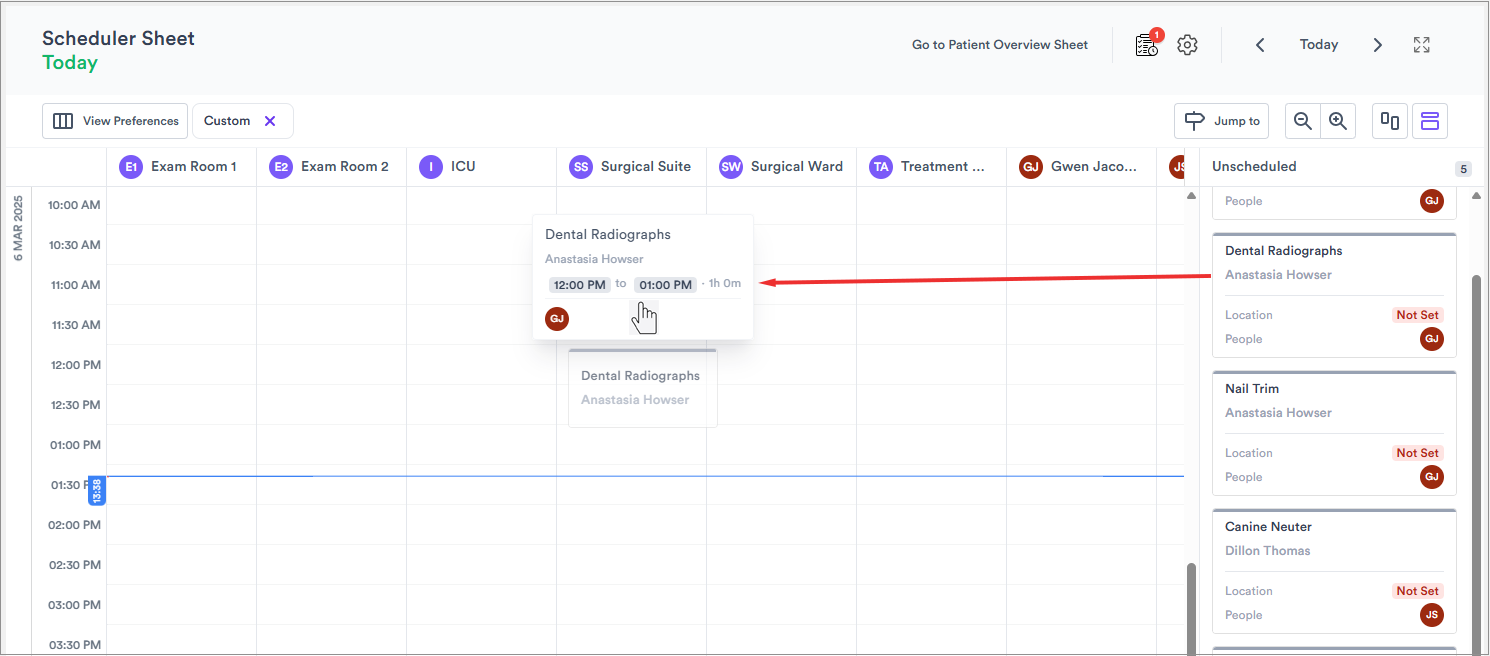Expand scheduler to fullscreen
The image size is (1490, 656).
coord(1422,45)
